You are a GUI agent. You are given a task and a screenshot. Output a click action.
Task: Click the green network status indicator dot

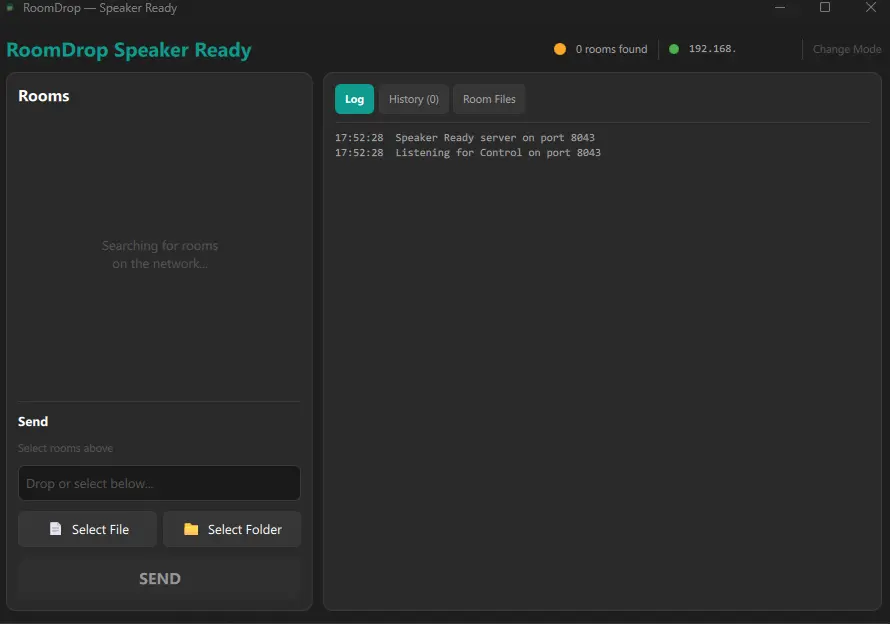(674, 49)
